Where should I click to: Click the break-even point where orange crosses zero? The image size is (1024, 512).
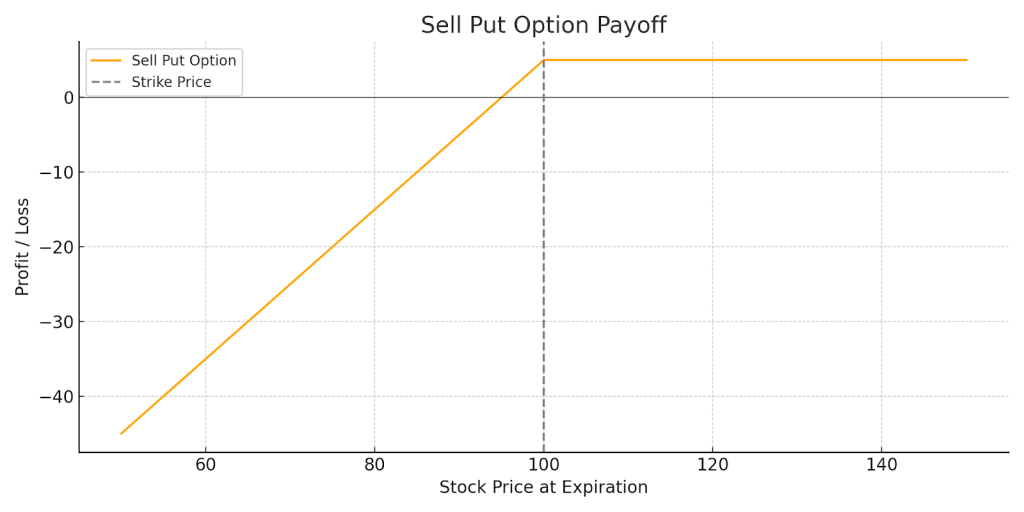click(x=501, y=97)
